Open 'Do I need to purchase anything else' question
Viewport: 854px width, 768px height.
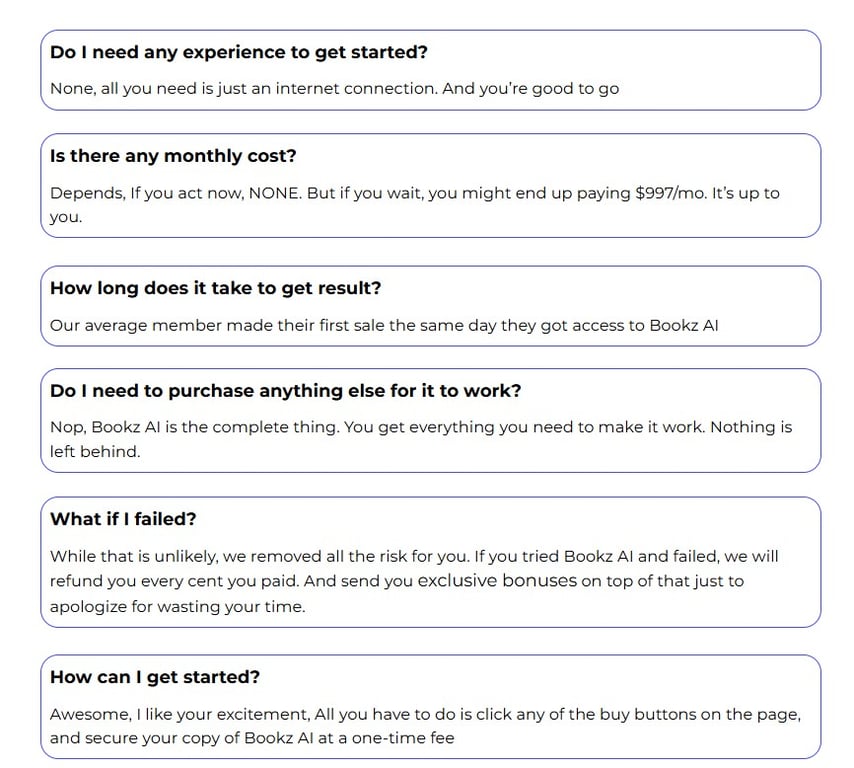(285, 391)
